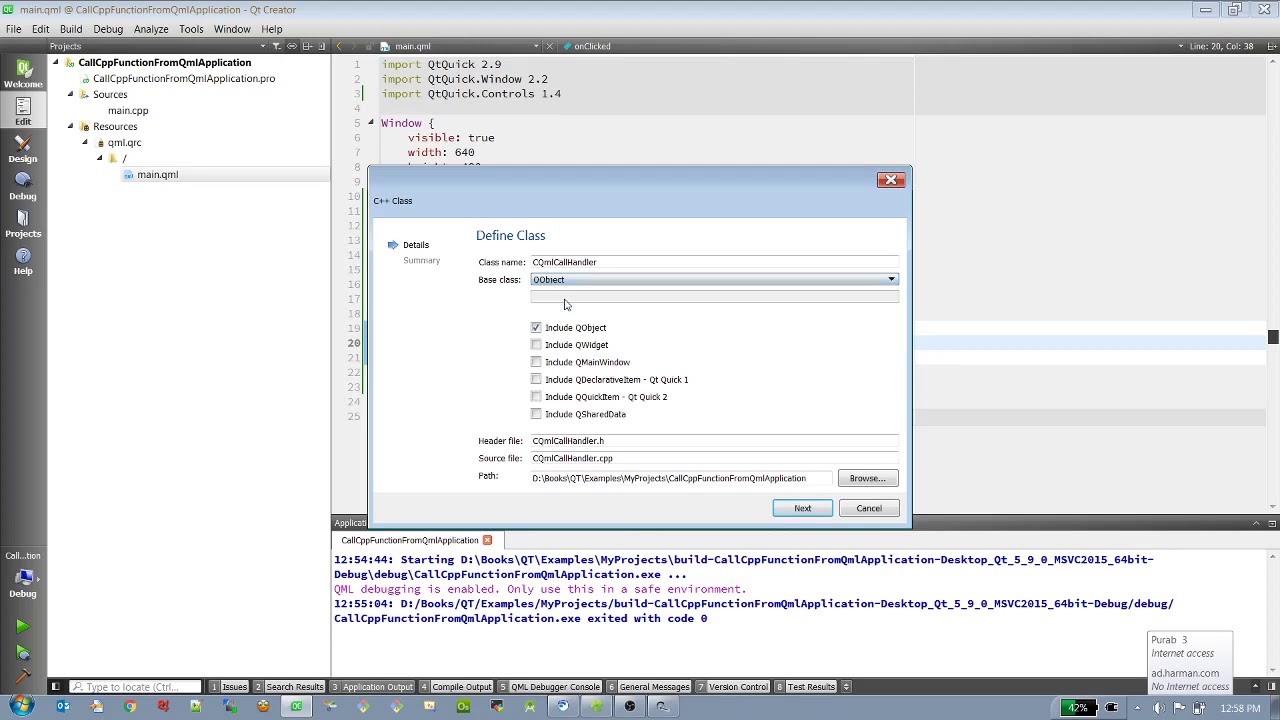Screen dimensions: 1280x720
Task: Collapse the qml.qrc node
Action: coord(85,143)
